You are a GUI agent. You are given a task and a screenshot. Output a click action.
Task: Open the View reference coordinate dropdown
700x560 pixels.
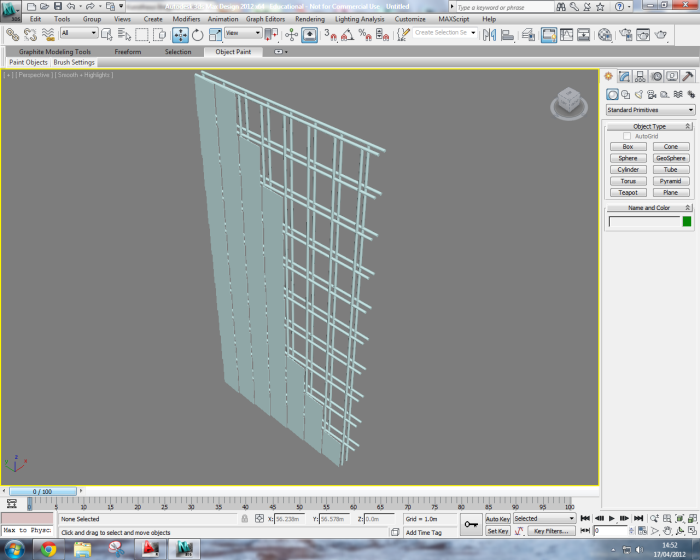(x=243, y=34)
